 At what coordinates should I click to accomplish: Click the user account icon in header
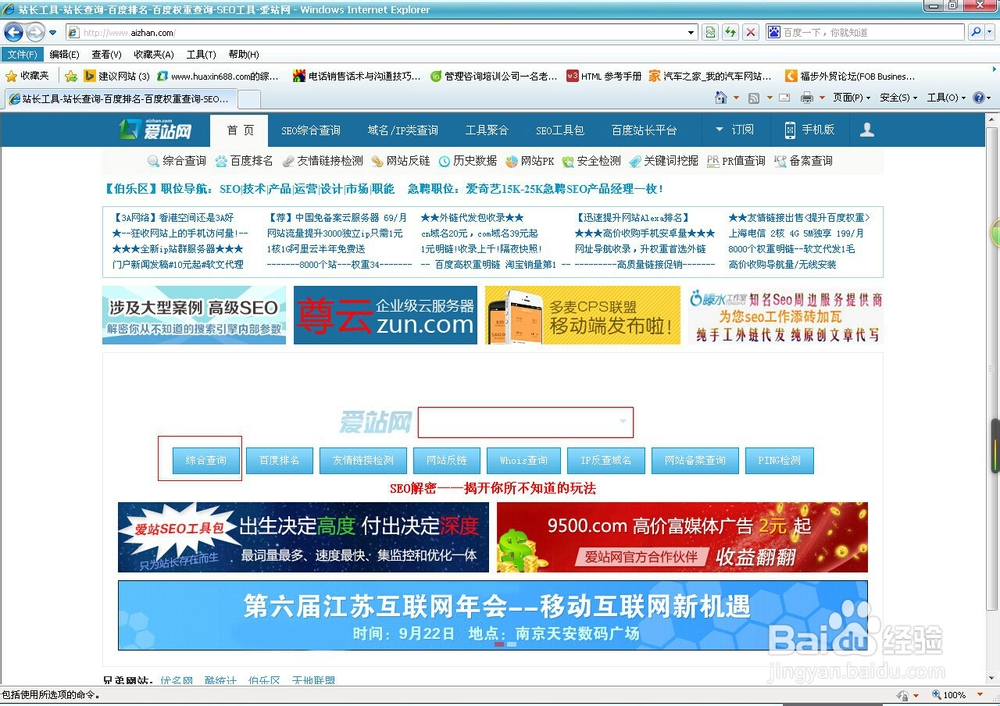pos(867,129)
